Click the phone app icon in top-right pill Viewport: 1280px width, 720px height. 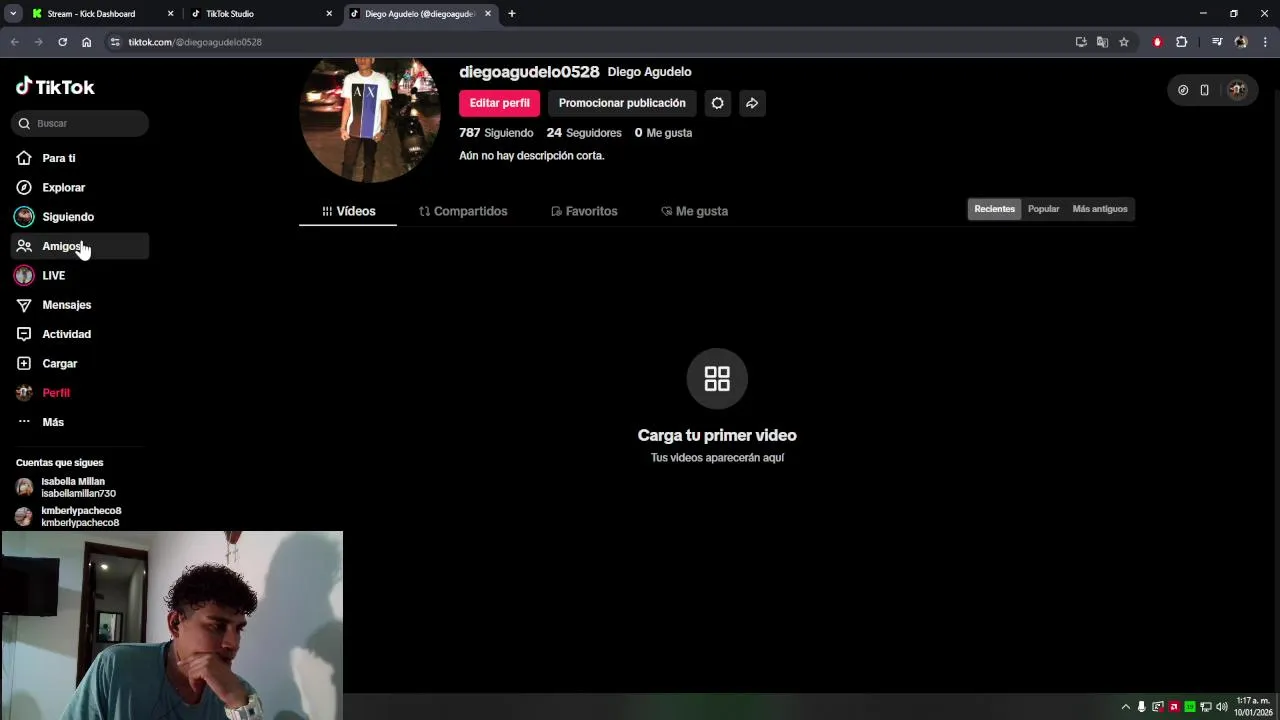coord(1205,90)
